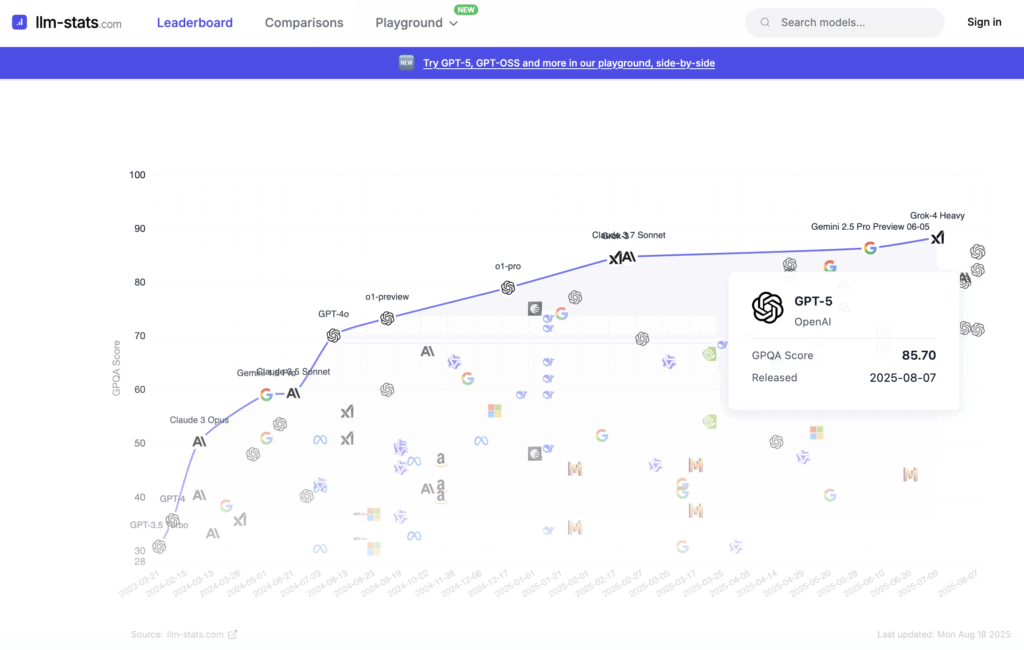Click the OpenAI logo in GPT-5 tooltip
Viewport: 1024px width, 650px height.
[768, 308]
